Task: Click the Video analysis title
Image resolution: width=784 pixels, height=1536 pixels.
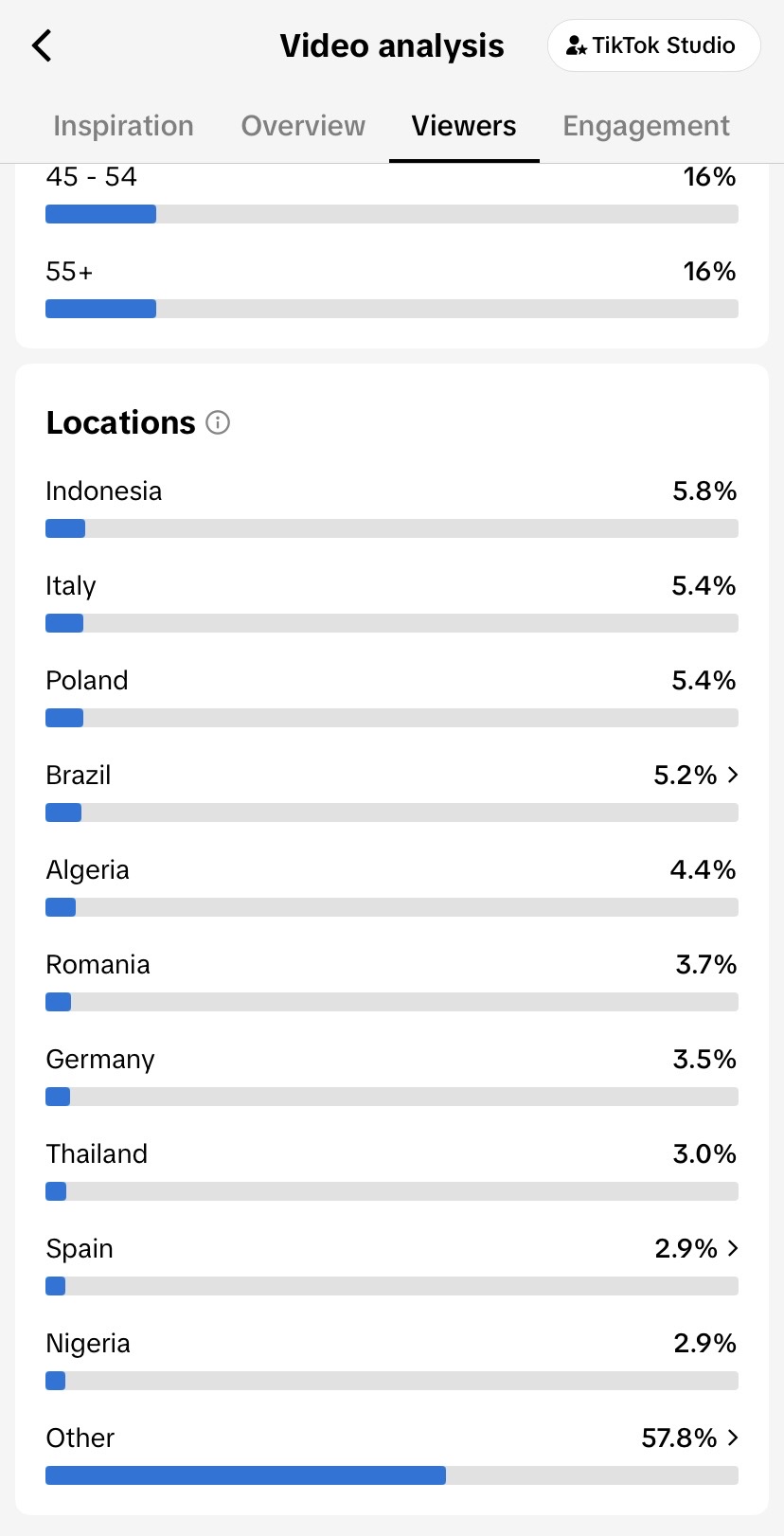Action: (x=392, y=45)
